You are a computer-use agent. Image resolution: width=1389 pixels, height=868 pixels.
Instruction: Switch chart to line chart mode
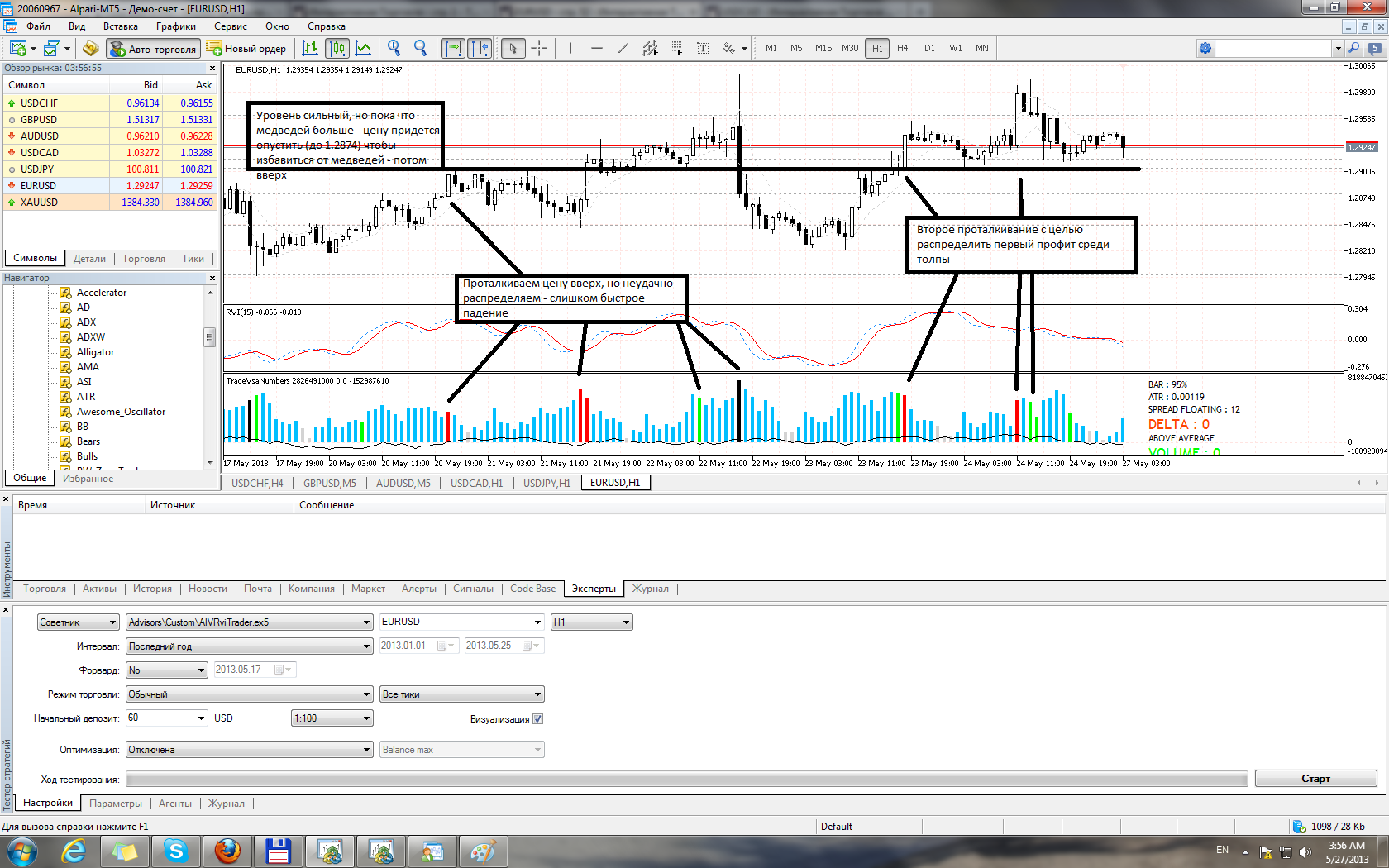(364, 48)
